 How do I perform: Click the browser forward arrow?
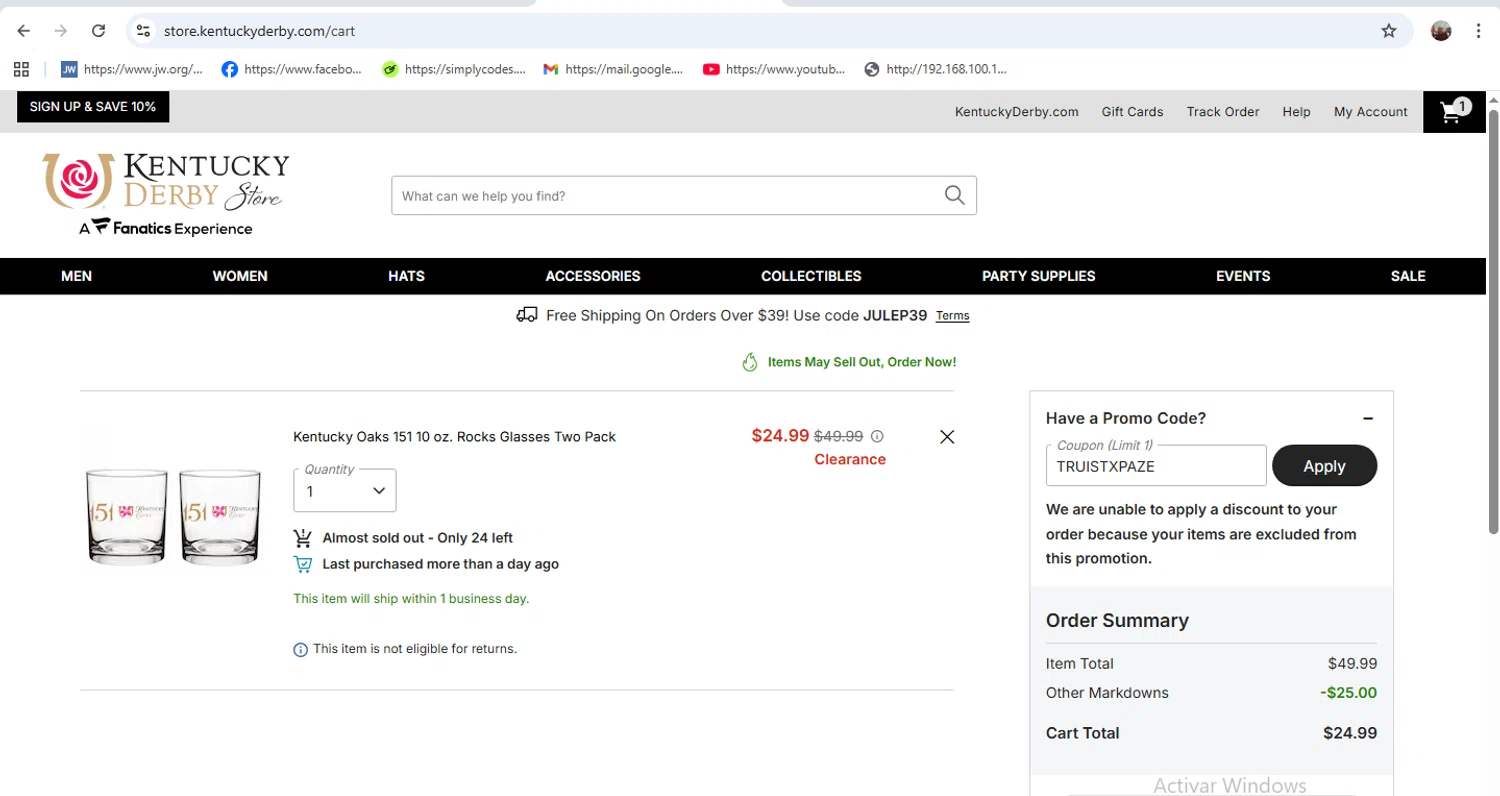(61, 31)
